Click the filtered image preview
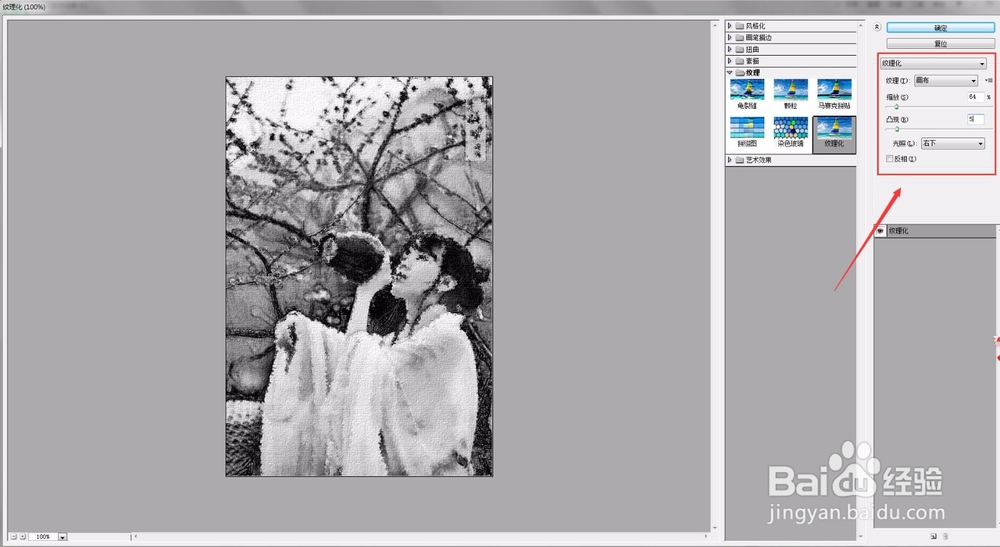This screenshot has width=1000, height=547. pyautogui.click(x=359, y=276)
